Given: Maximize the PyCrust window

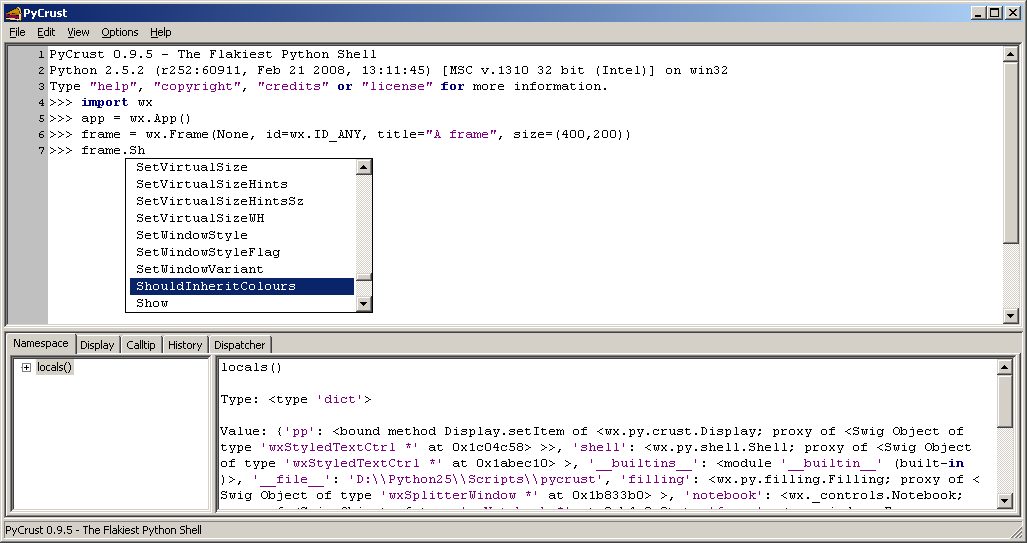Looking at the screenshot, I should pyautogui.click(x=995, y=12).
